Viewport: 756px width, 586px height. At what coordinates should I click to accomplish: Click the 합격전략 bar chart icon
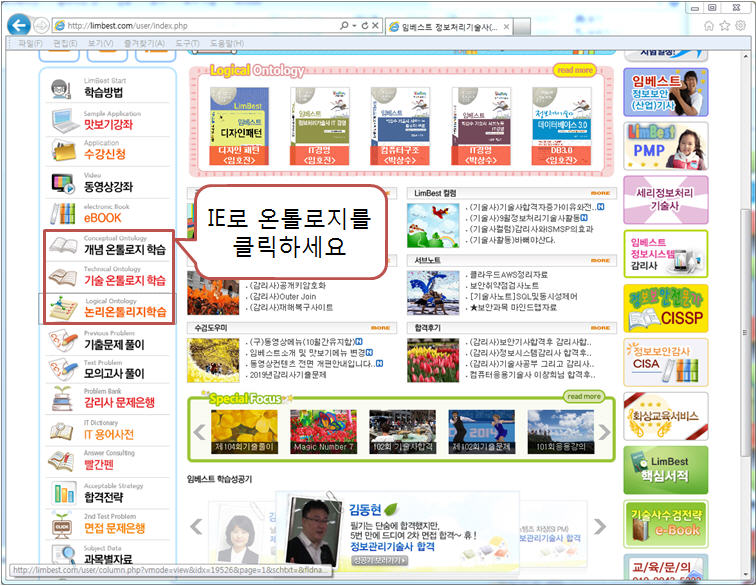[x=64, y=493]
